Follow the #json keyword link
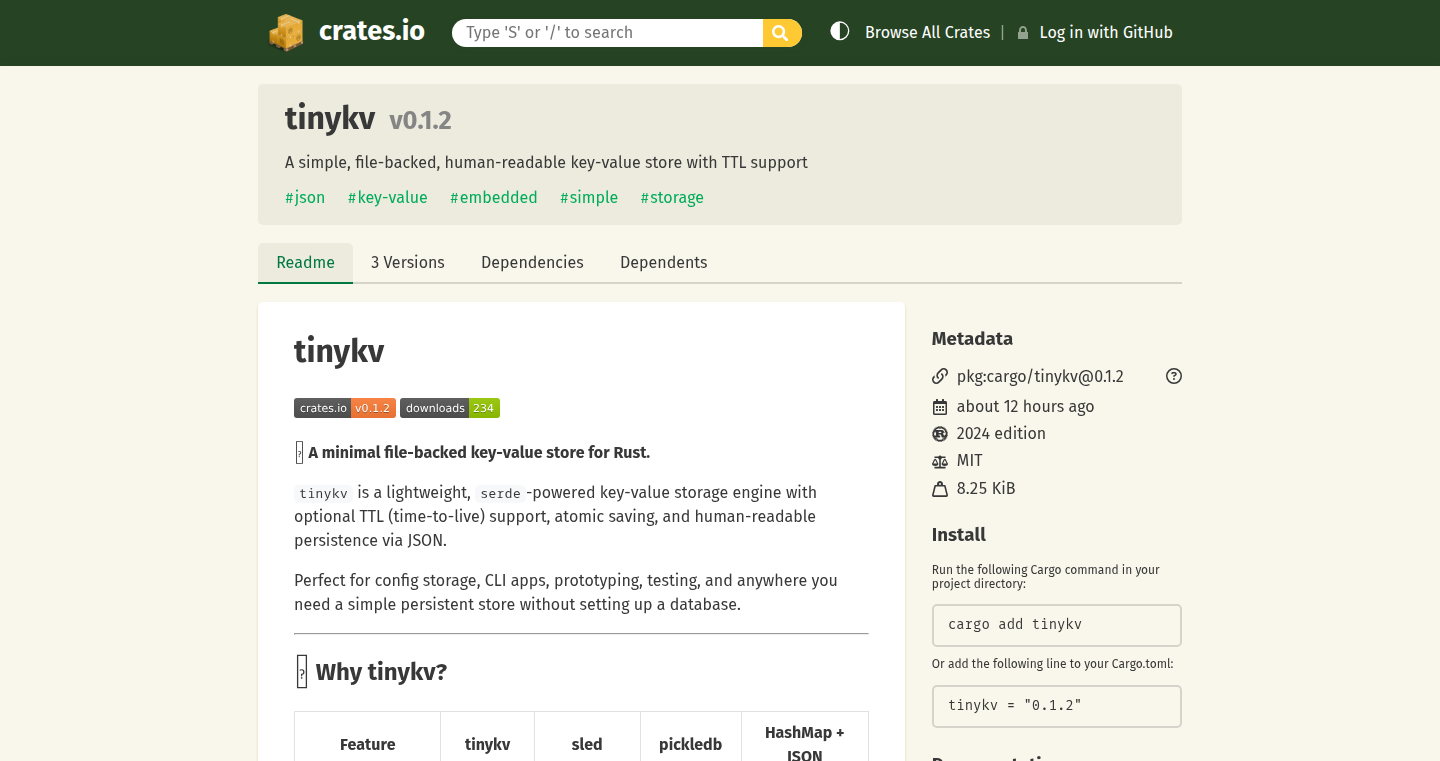Image resolution: width=1440 pixels, height=761 pixels. (x=305, y=198)
